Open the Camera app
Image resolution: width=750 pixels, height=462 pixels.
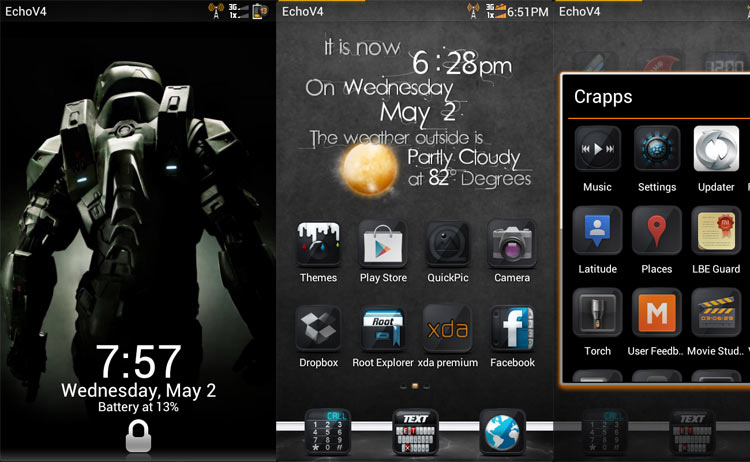[512, 244]
